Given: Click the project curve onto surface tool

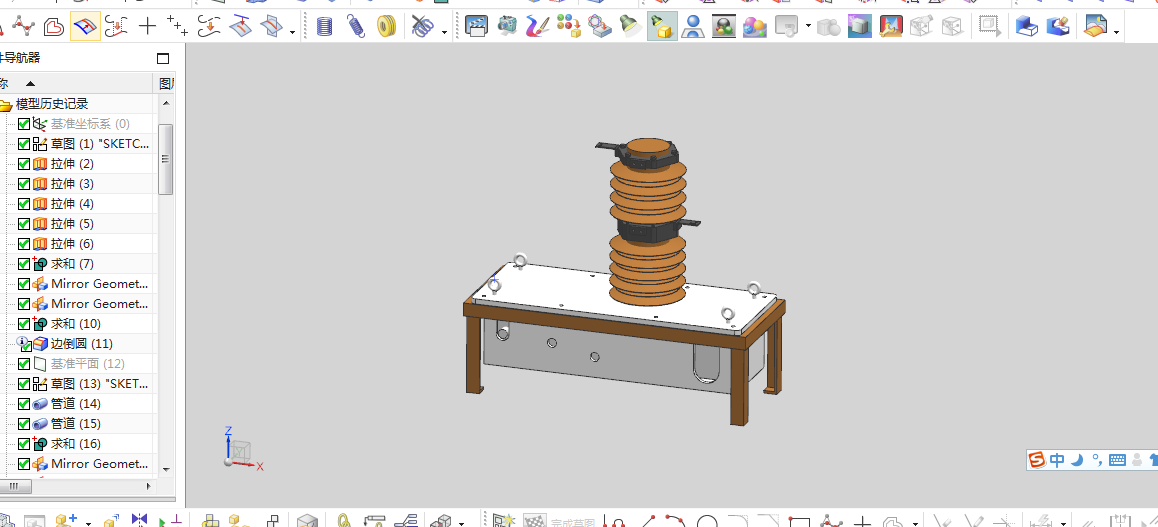Looking at the screenshot, I should pyautogui.click(x=239, y=27).
